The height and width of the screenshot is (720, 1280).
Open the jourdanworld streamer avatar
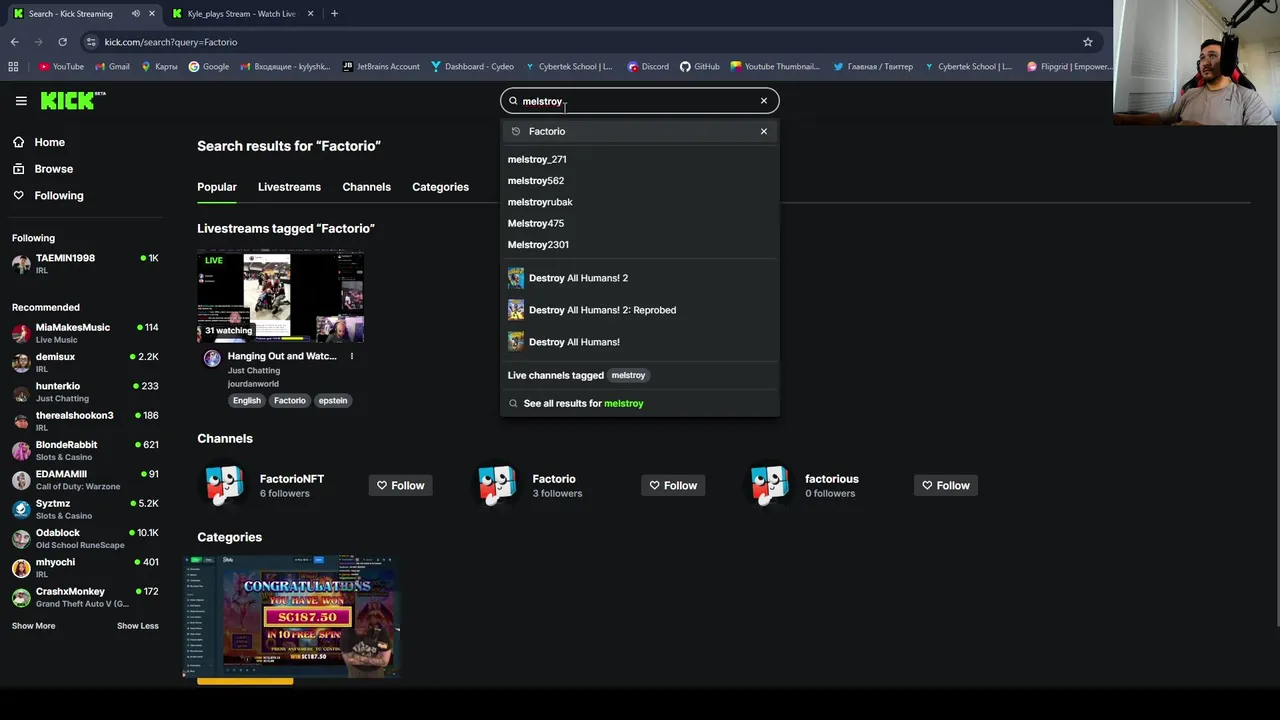[212, 358]
